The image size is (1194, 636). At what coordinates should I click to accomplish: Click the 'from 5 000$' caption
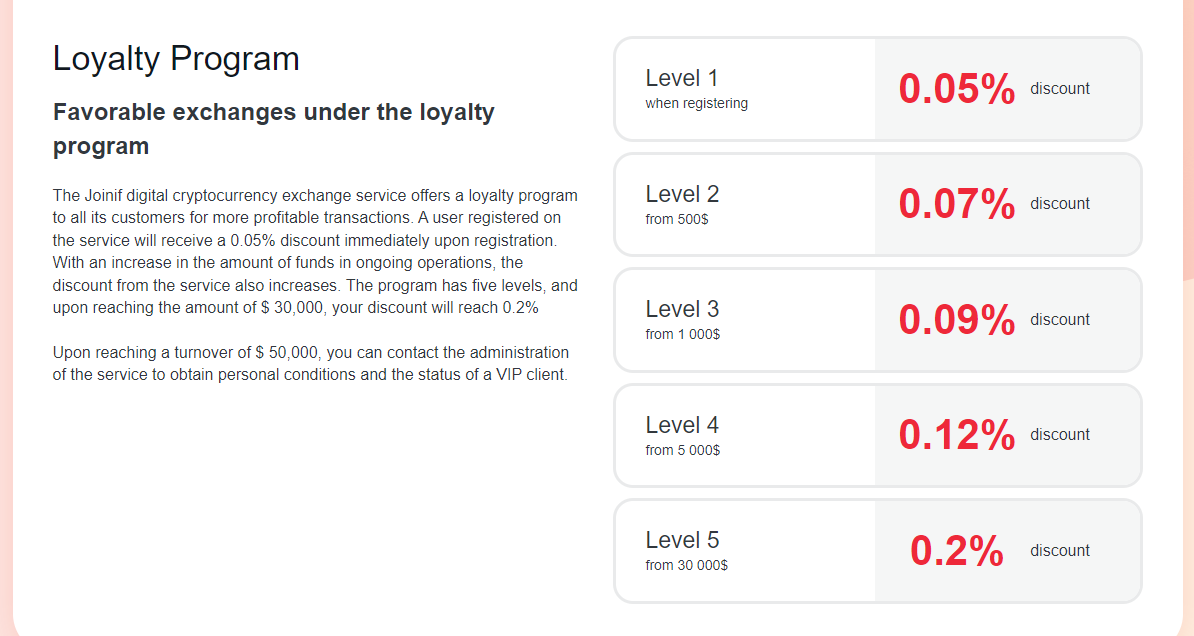[683, 450]
